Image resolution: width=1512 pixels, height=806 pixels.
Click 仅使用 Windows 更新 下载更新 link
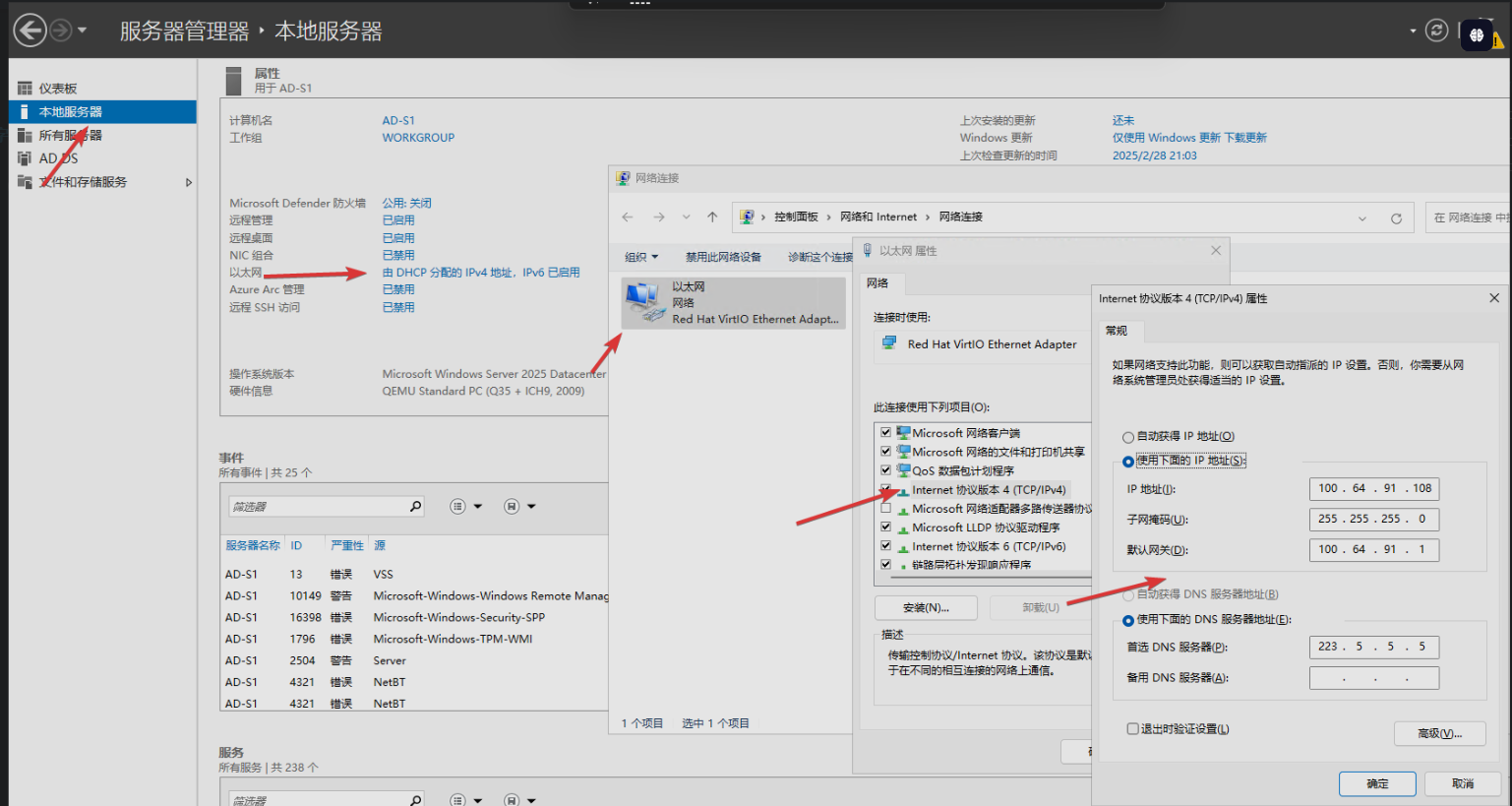(x=1189, y=138)
